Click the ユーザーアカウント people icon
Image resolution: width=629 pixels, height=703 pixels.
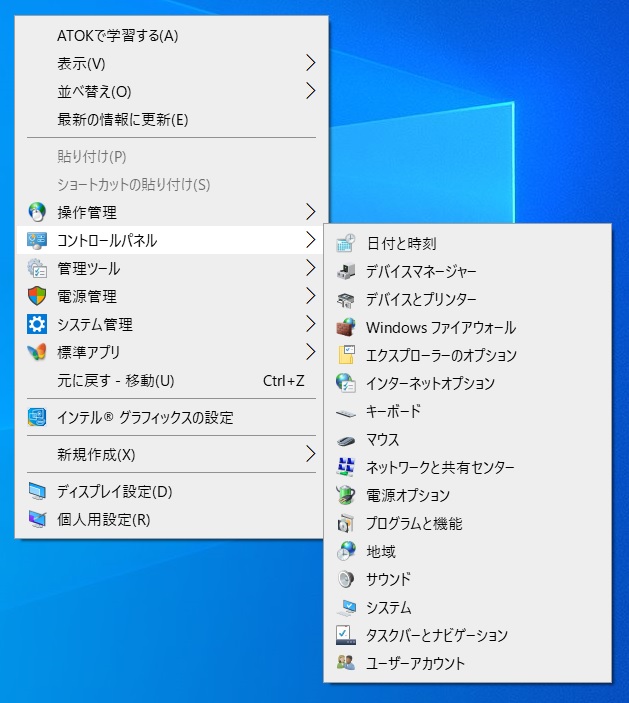[346, 663]
